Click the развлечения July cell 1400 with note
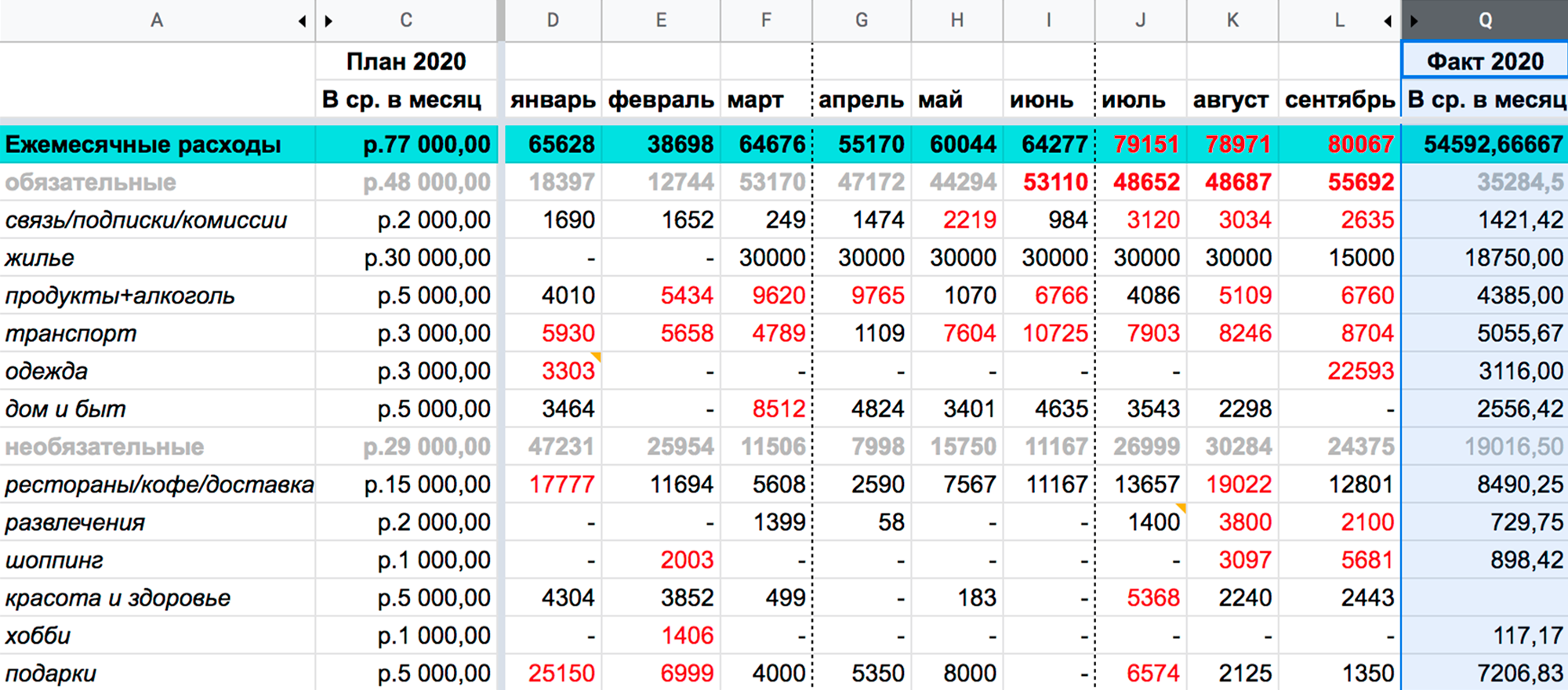Viewport: 1568px width, 690px height. 1141,522
